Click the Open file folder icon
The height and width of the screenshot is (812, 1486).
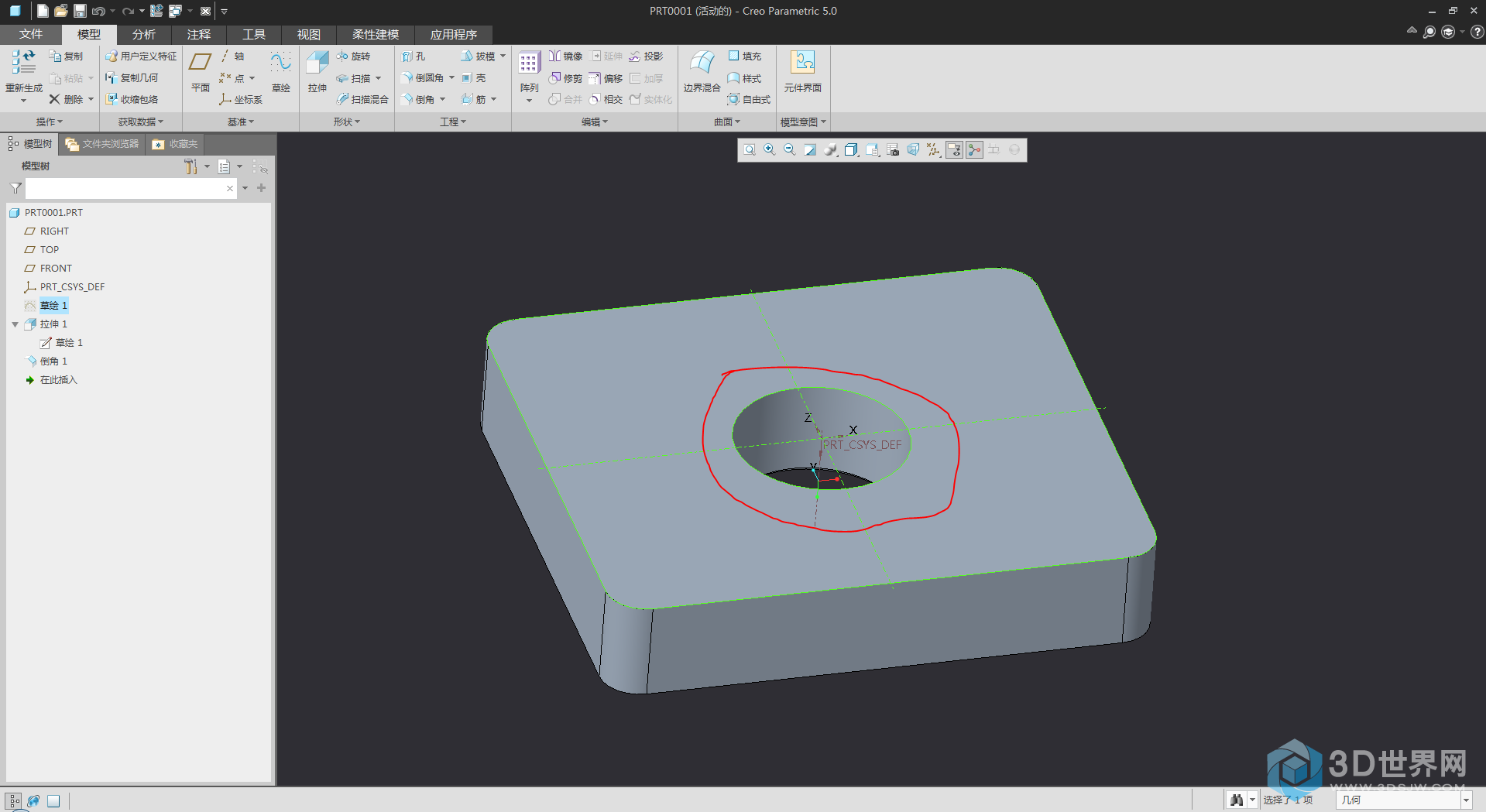61,11
